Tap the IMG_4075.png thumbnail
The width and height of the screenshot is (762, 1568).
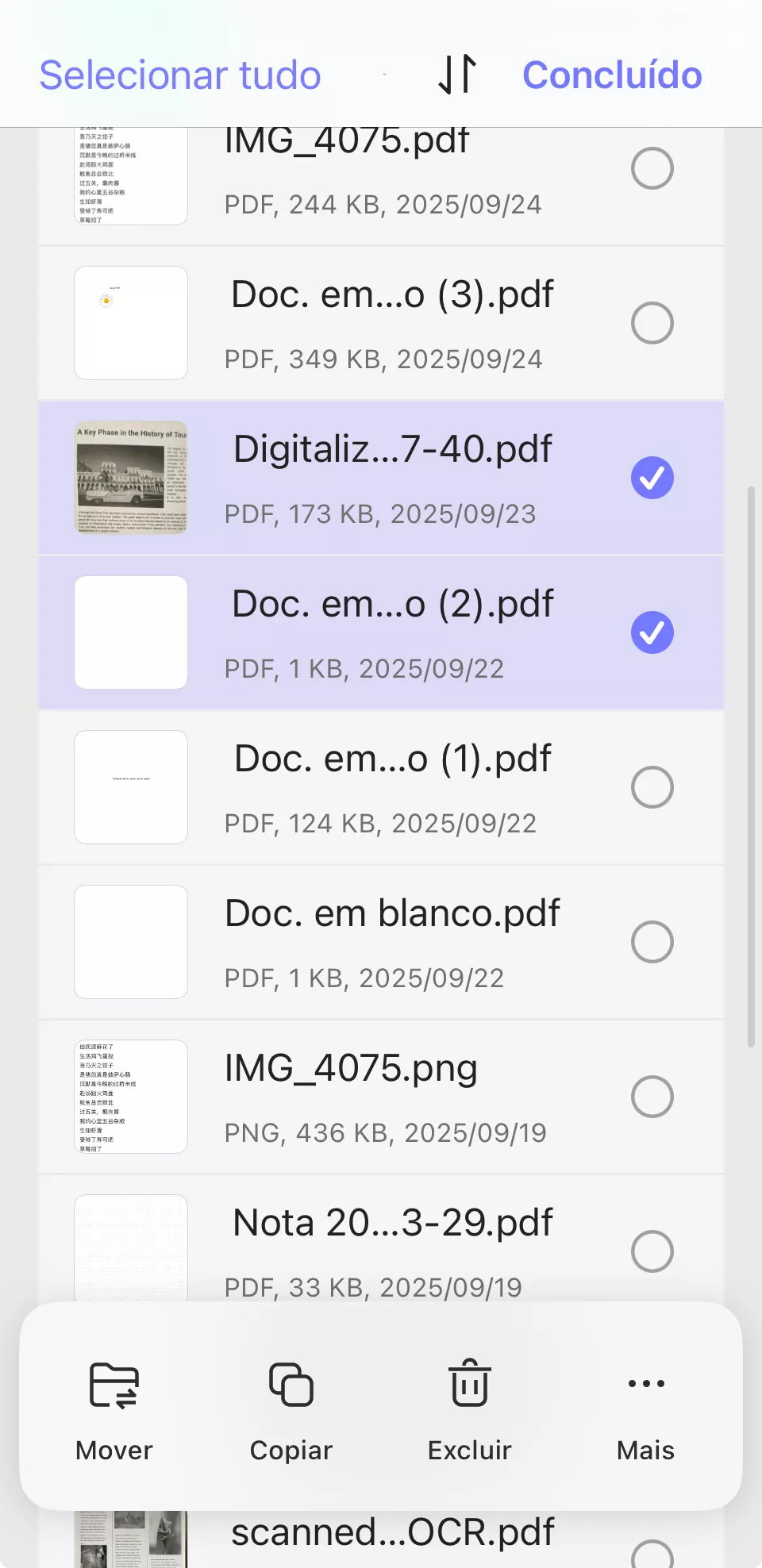click(131, 1097)
